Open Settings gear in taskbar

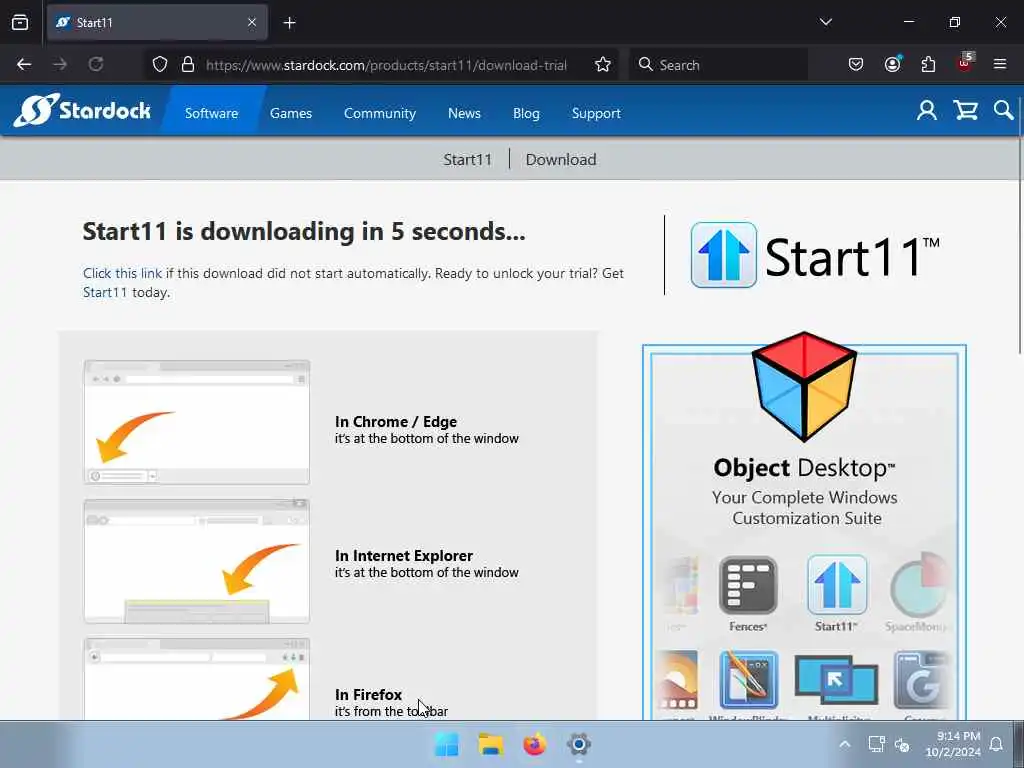[x=579, y=744]
